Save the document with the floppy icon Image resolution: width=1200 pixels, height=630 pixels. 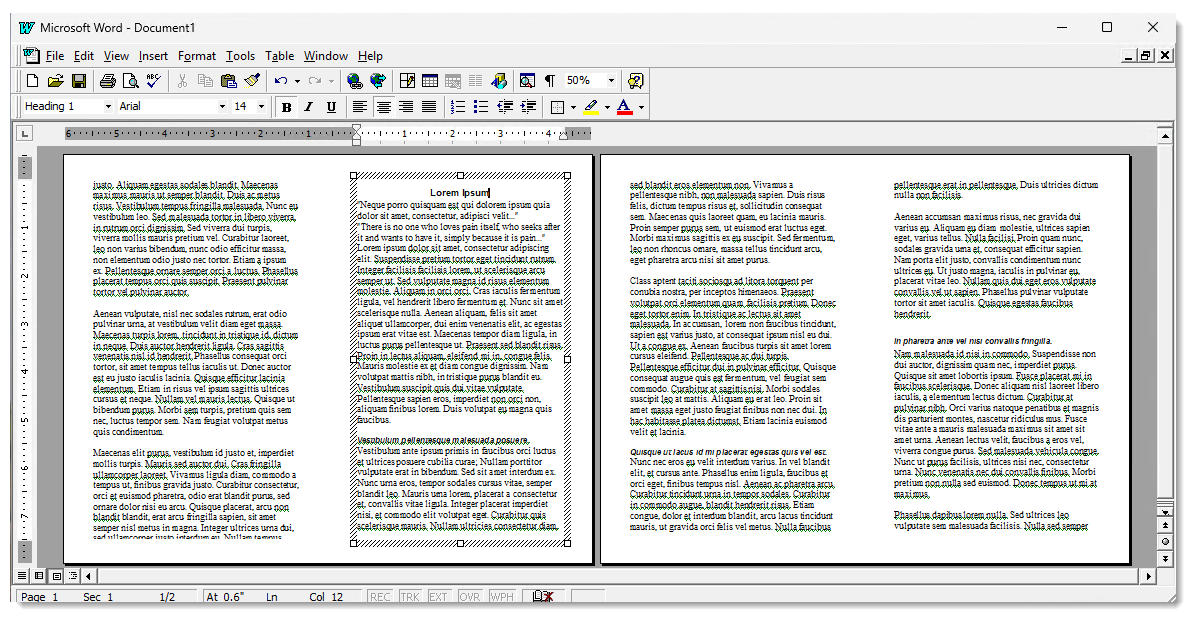point(78,81)
